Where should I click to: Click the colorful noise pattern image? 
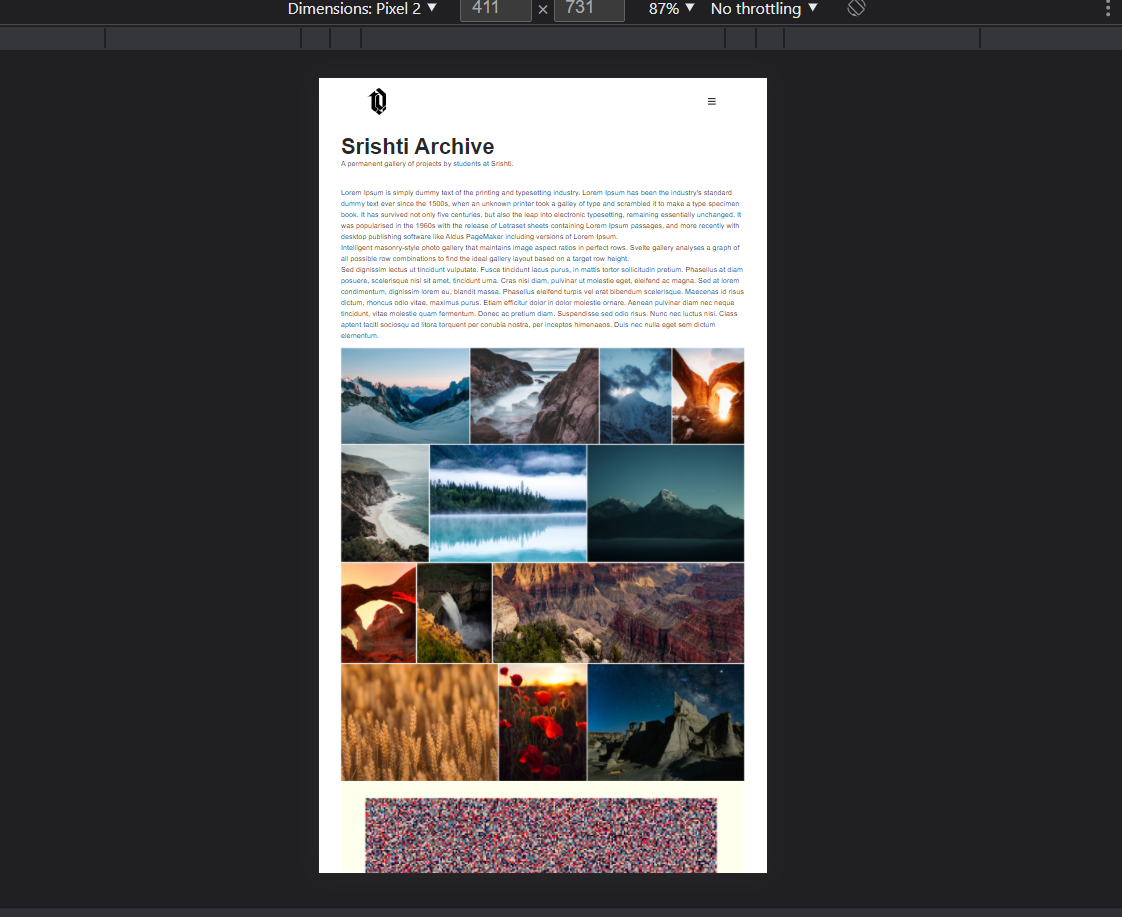[541, 835]
